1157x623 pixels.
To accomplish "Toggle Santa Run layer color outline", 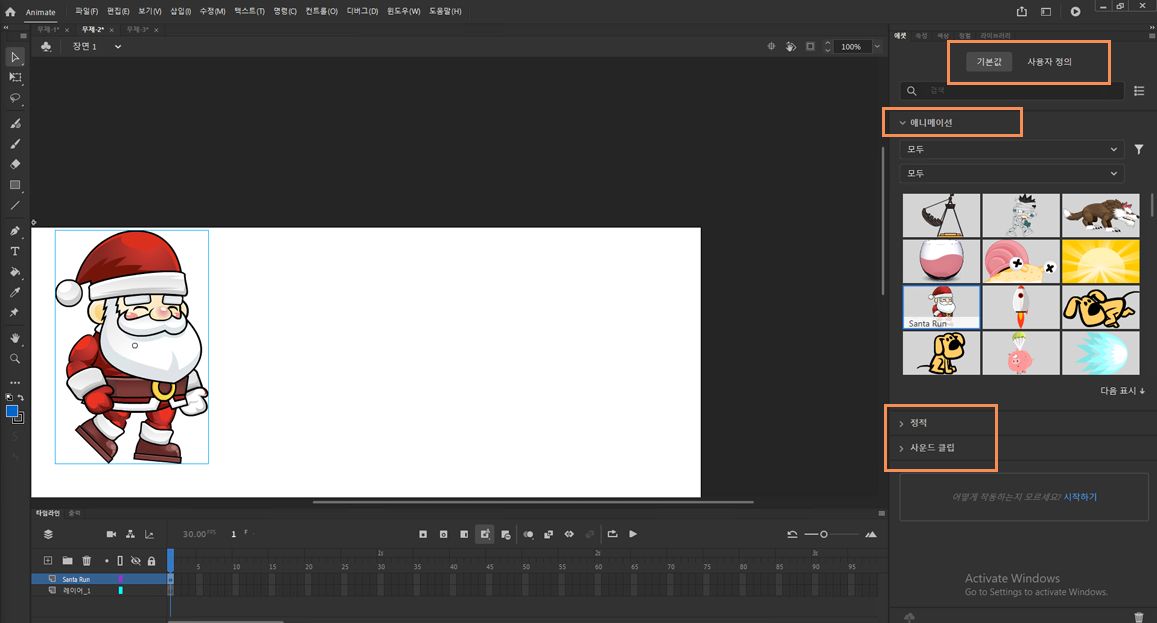I will (120, 579).
